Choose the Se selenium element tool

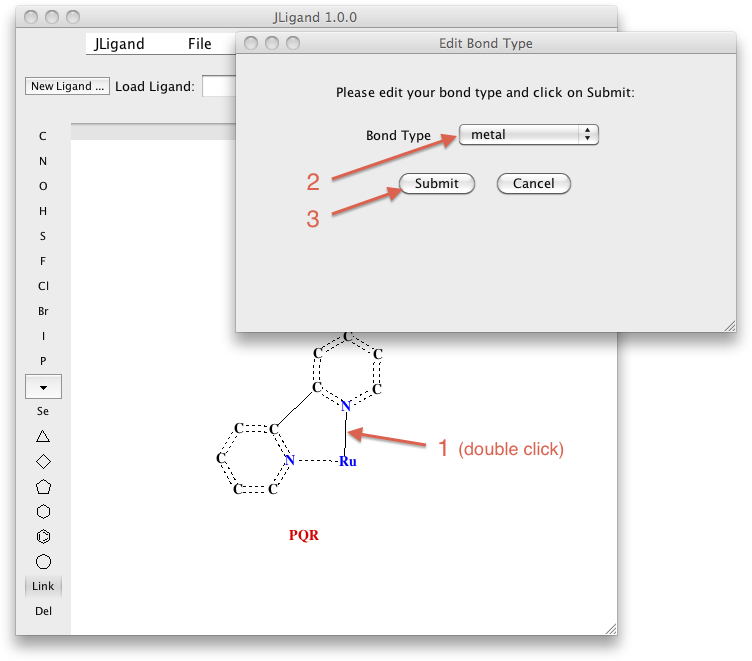tap(43, 411)
